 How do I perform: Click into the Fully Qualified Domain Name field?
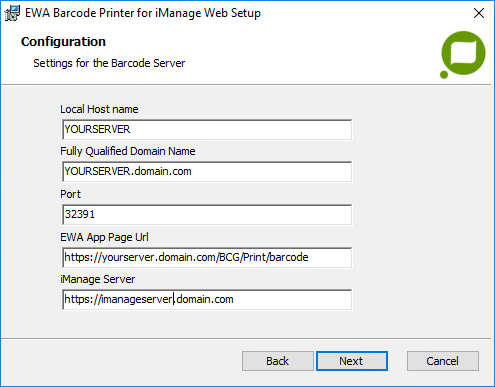click(x=207, y=171)
